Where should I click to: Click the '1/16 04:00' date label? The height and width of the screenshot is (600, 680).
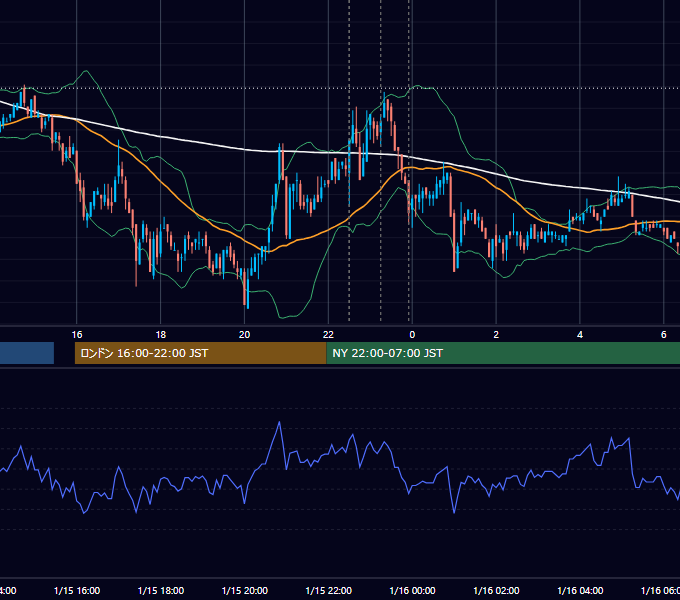point(580,590)
